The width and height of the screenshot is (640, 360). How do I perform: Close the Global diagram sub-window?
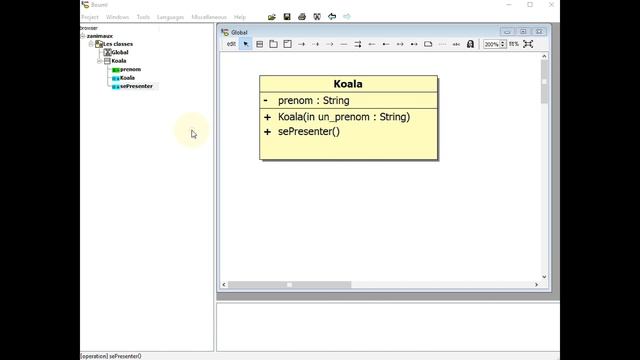pos(539,32)
